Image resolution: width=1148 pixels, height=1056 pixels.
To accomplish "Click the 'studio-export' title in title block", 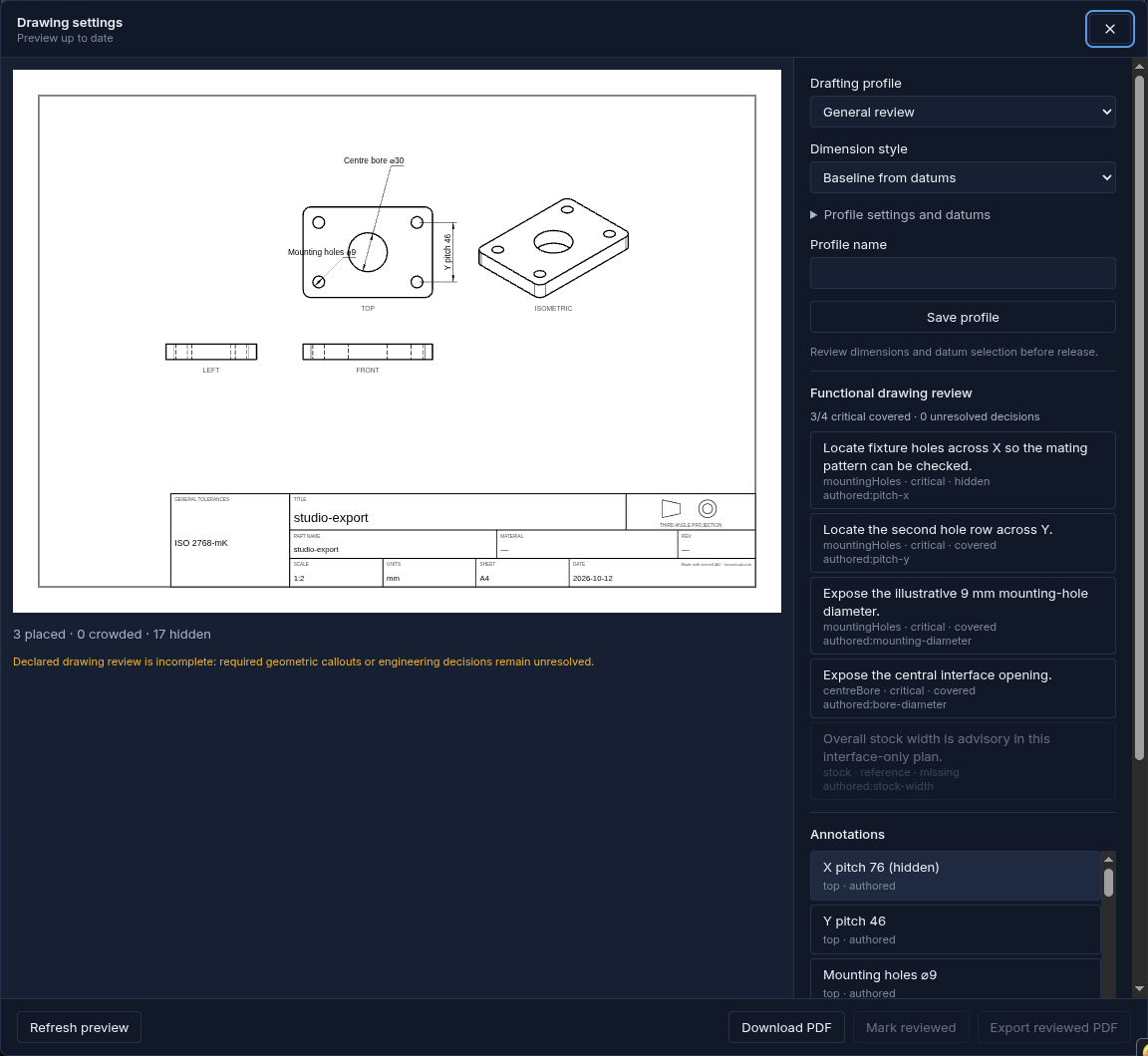I will point(331,517).
